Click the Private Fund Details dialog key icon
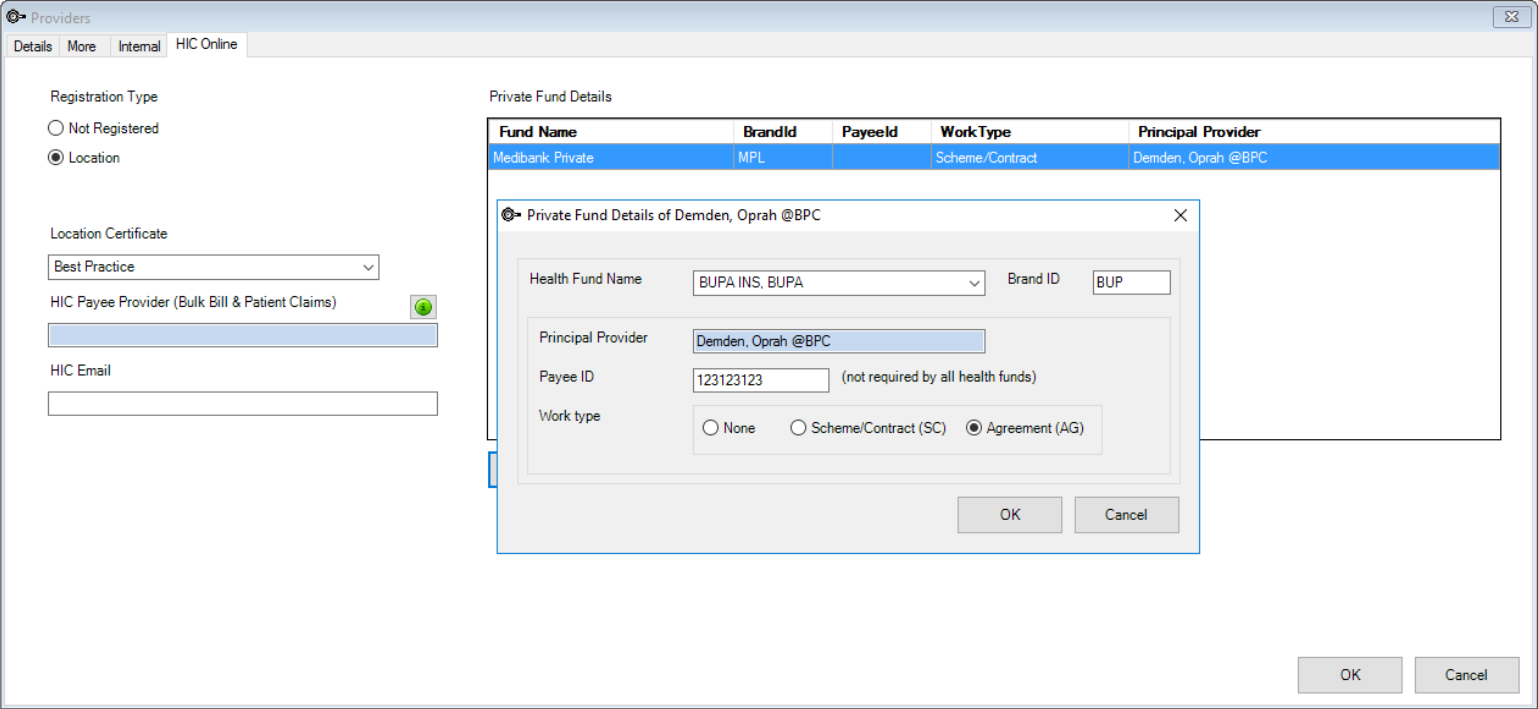1538x709 pixels. point(511,215)
